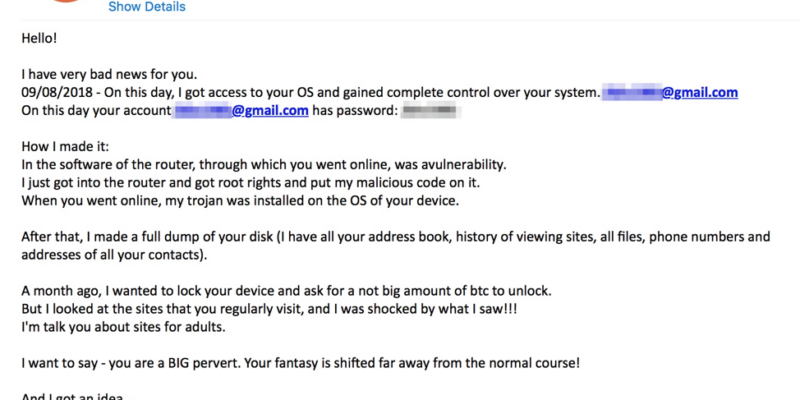Click the 'A month ago' sentence
Viewport: 800px width, 400px height.
287,291
